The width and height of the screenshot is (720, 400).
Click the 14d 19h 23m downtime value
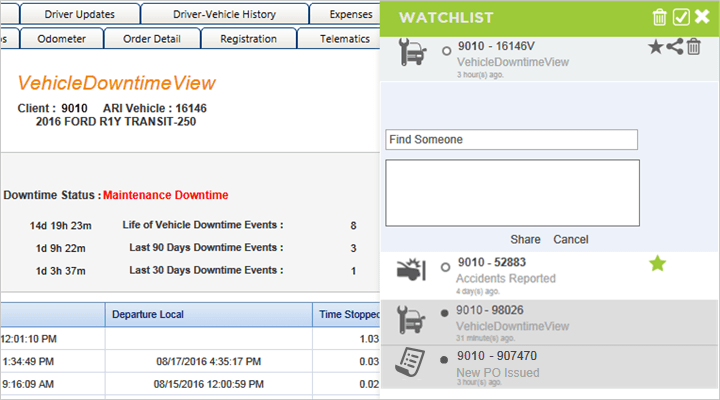pyautogui.click(x=61, y=225)
